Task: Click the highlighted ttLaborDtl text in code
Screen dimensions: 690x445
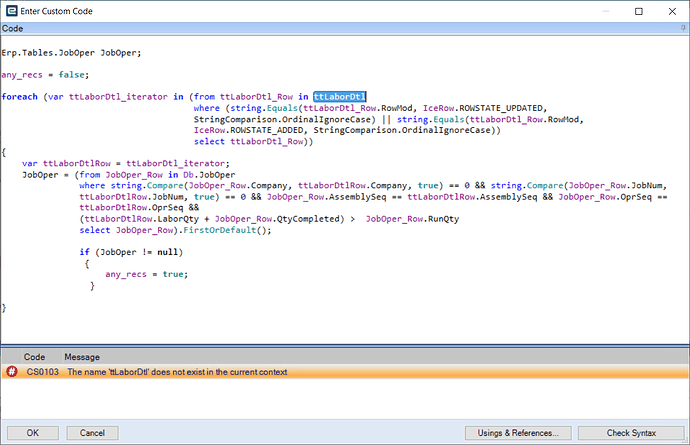Action: (x=339, y=96)
